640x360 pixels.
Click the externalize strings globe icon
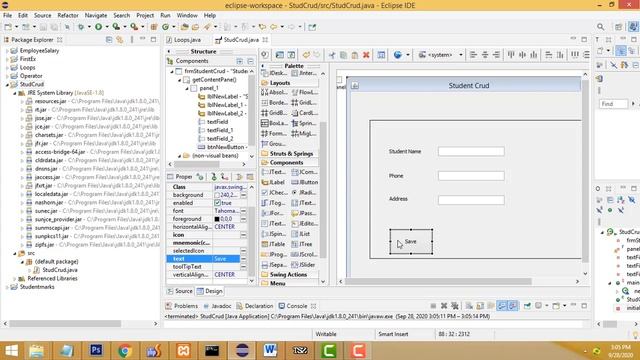tap(398, 55)
